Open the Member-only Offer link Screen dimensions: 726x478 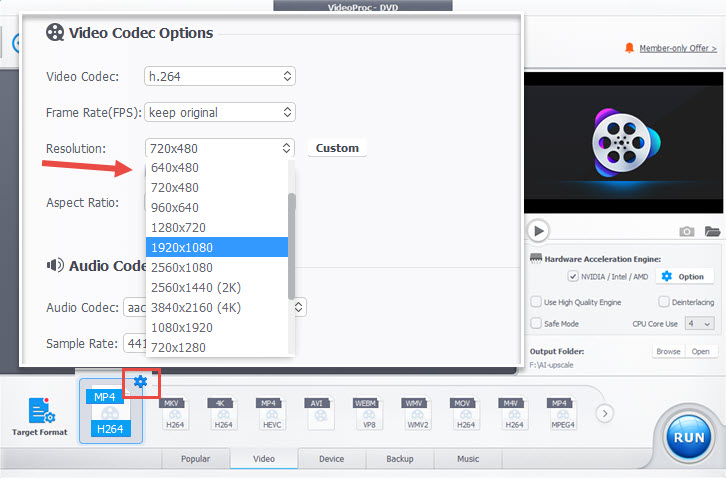pyautogui.click(x=678, y=48)
